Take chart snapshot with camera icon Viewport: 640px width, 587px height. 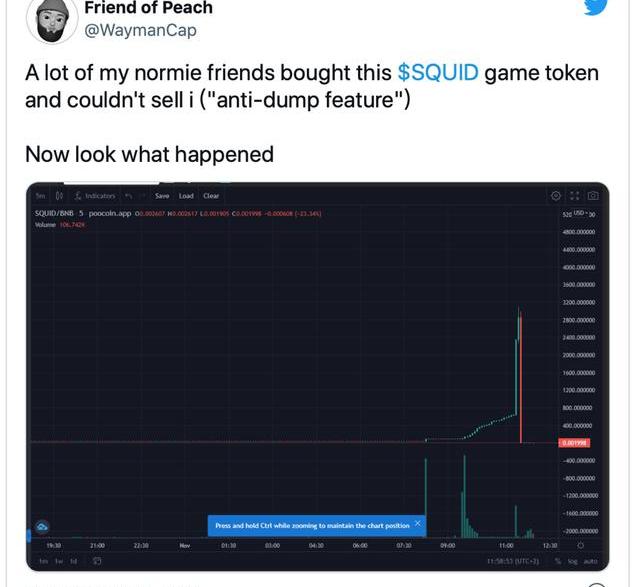(x=593, y=196)
